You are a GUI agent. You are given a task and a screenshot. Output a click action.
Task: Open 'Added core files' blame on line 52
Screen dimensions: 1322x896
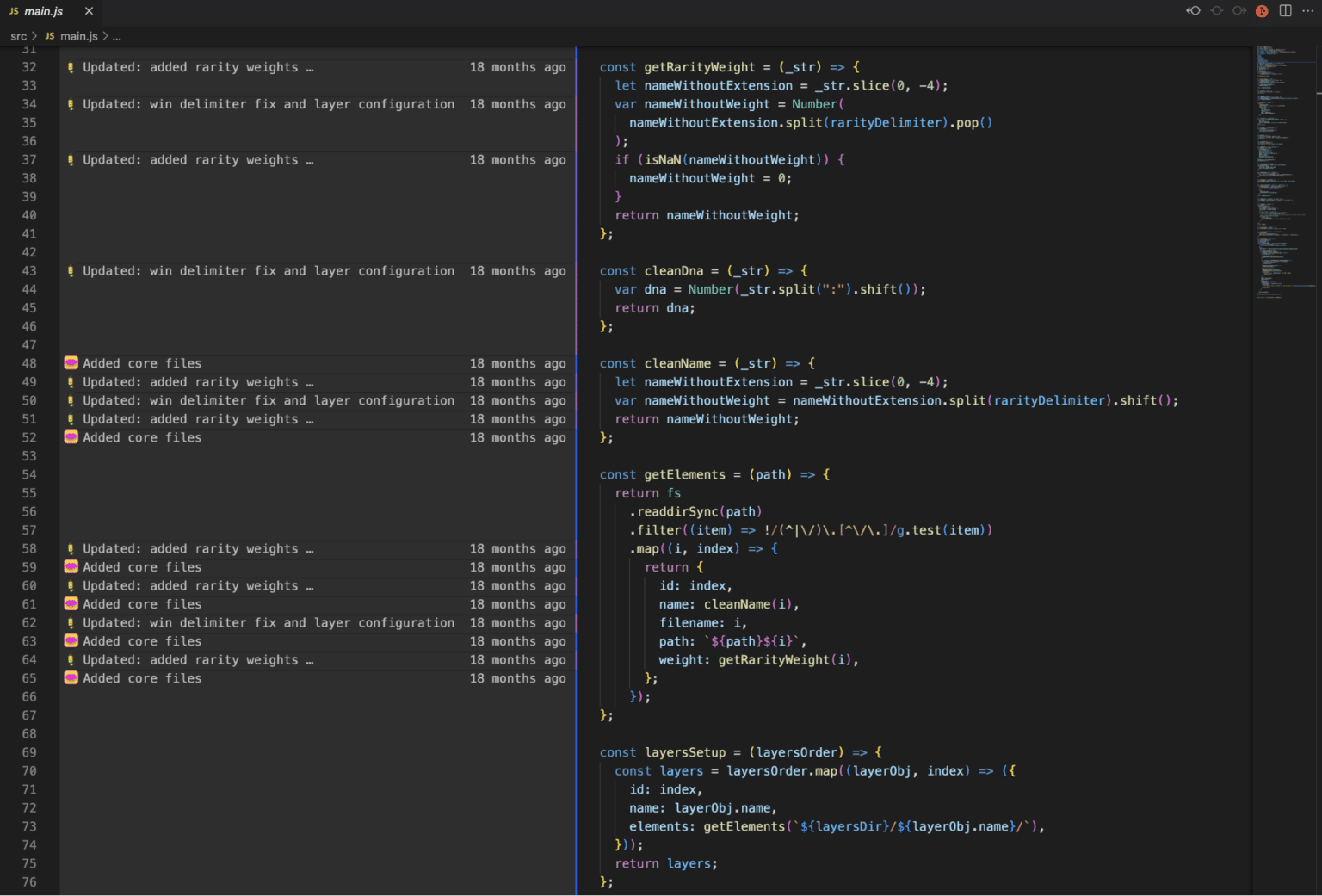point(142,437)
